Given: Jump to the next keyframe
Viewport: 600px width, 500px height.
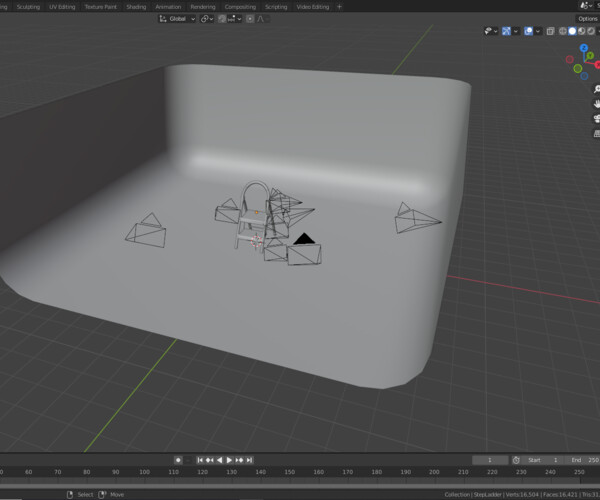Looking at the screenshot, I should pyautogui.click(x=239, y=460).
